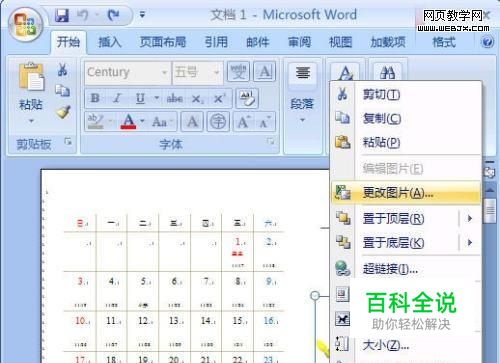
Task: Click the ribbon Copy icon
Action: click(x=62, y=90)
